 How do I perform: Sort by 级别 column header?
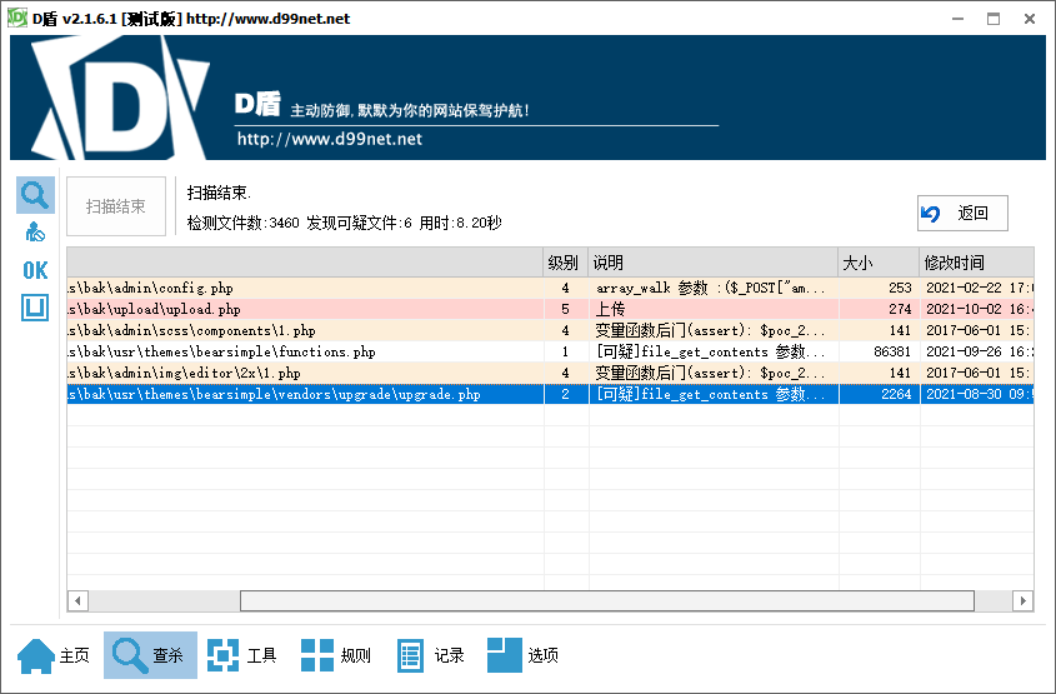565,262
